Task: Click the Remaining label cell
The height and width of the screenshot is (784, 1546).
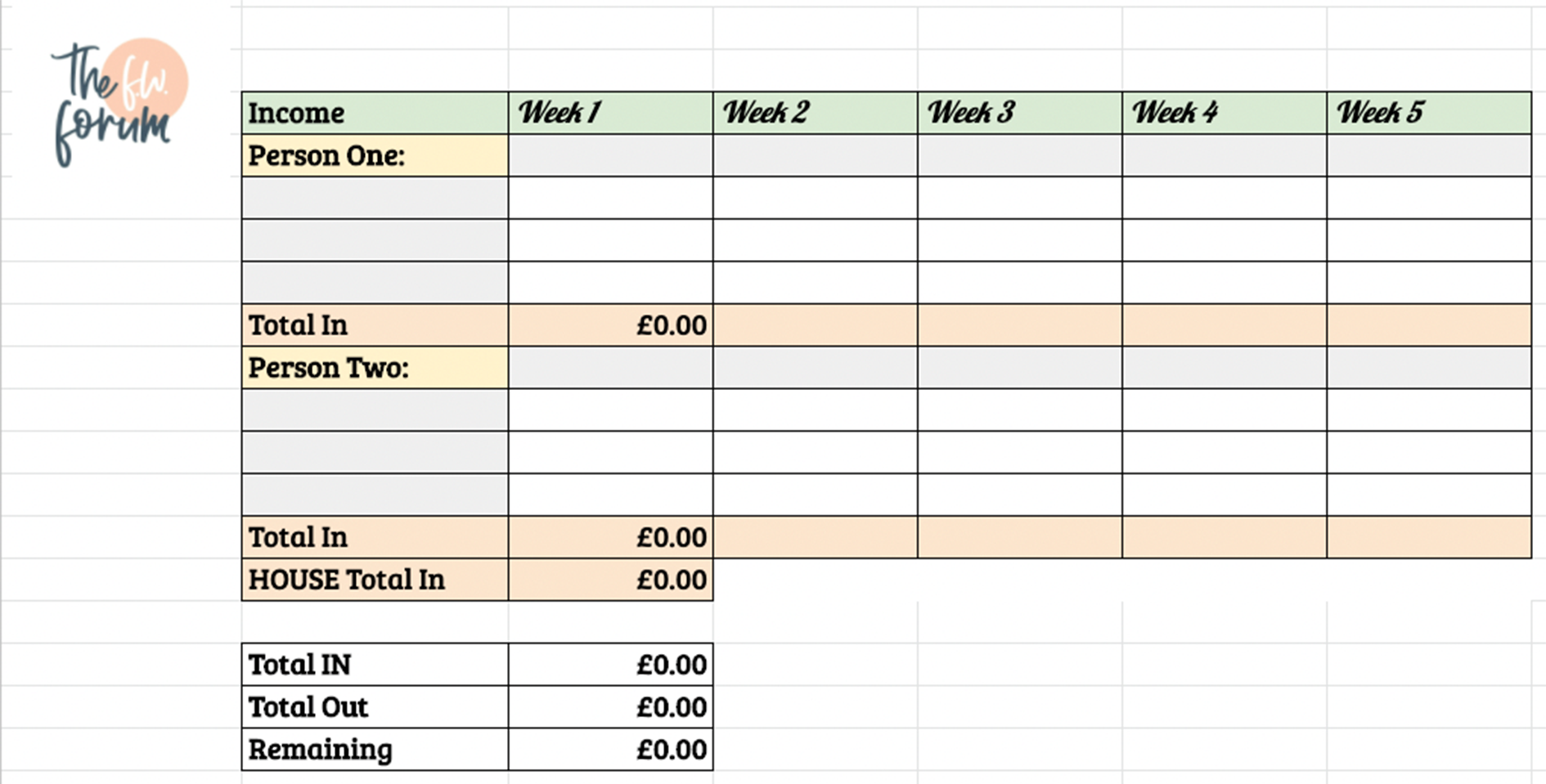Action: [x=375, y=750]
